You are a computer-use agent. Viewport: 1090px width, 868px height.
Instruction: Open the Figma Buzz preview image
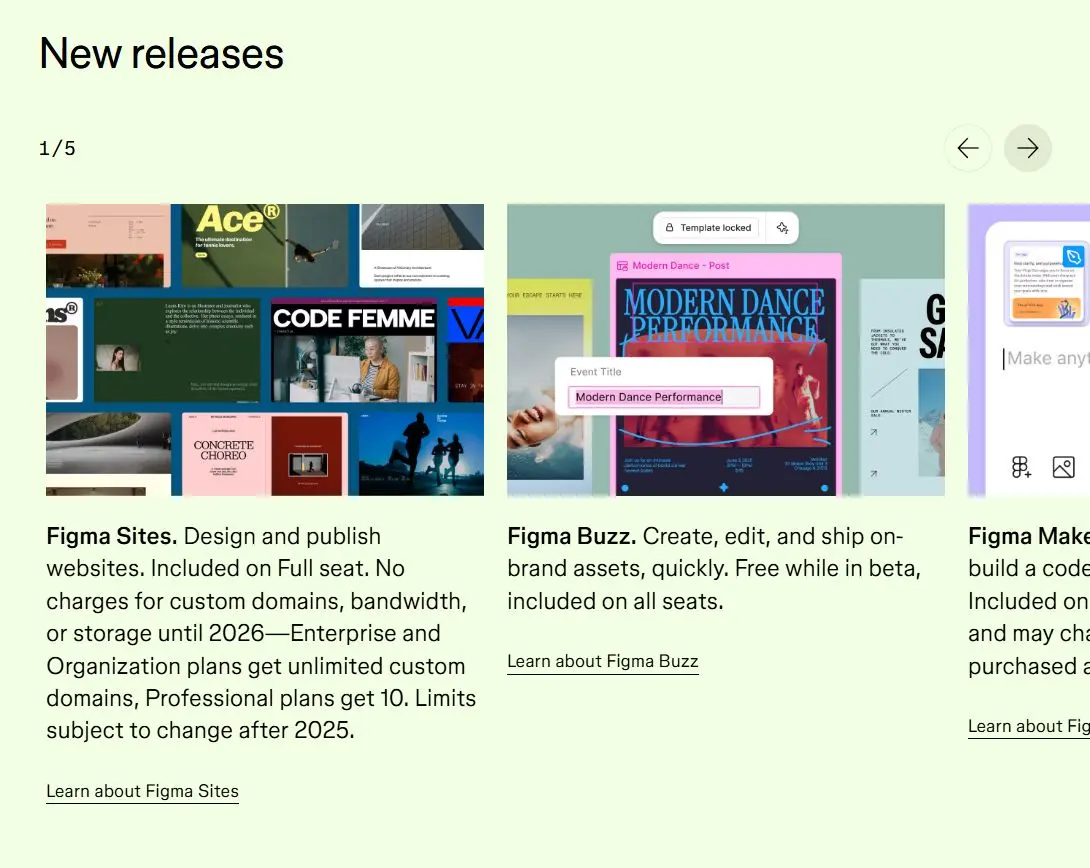726,350
